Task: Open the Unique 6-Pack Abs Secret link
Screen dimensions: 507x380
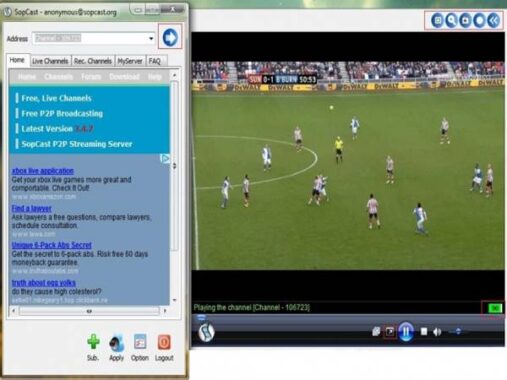Action: [52, 245]
